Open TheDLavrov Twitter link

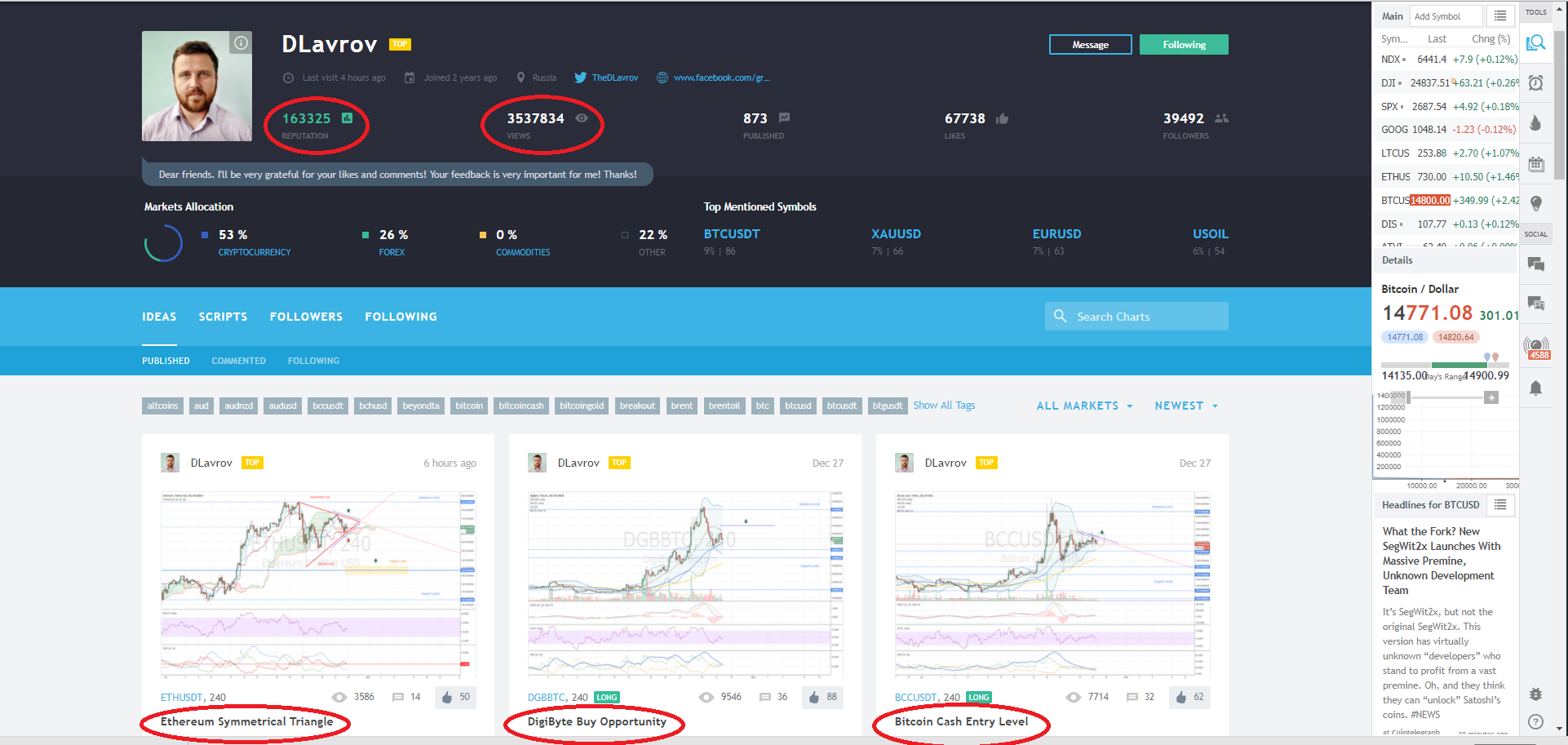coord(615,78)
